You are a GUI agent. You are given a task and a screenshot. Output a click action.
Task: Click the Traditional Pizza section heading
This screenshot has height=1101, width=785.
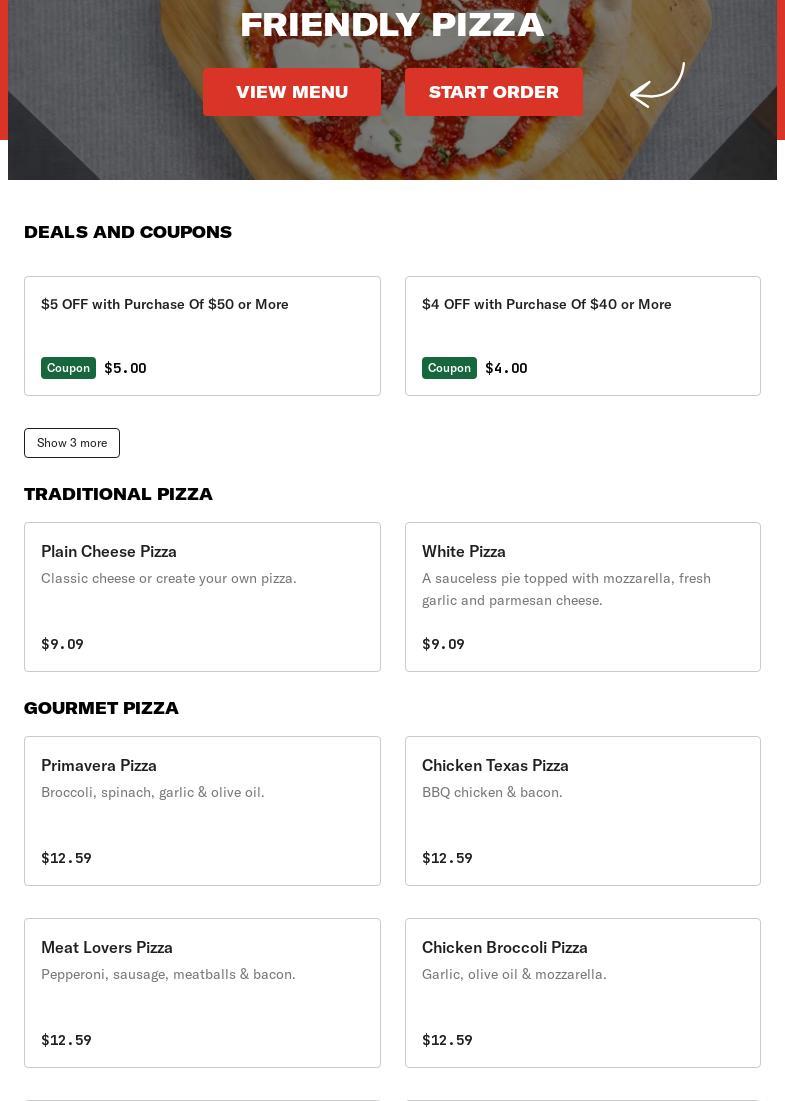coord(118,494)
